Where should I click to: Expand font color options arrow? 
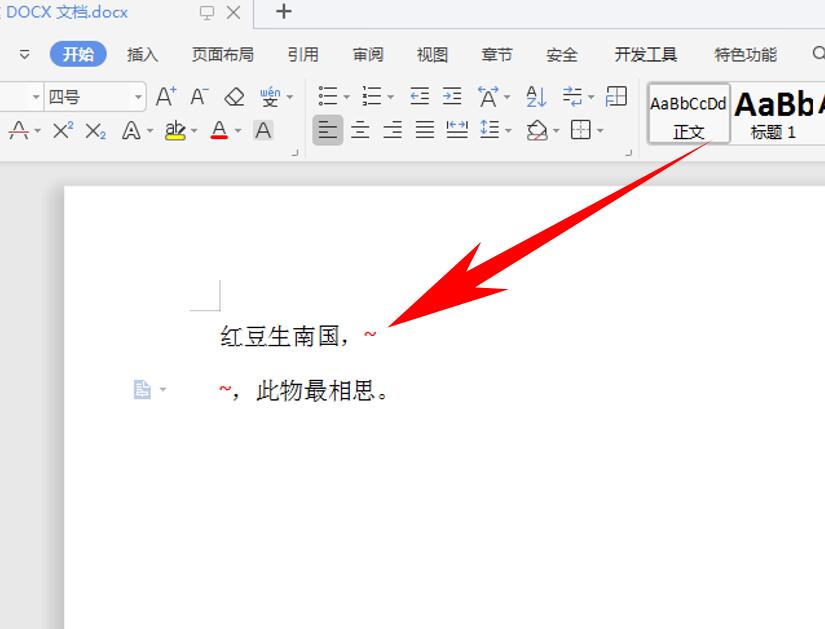pyautogui.click(x=238, y=131)
